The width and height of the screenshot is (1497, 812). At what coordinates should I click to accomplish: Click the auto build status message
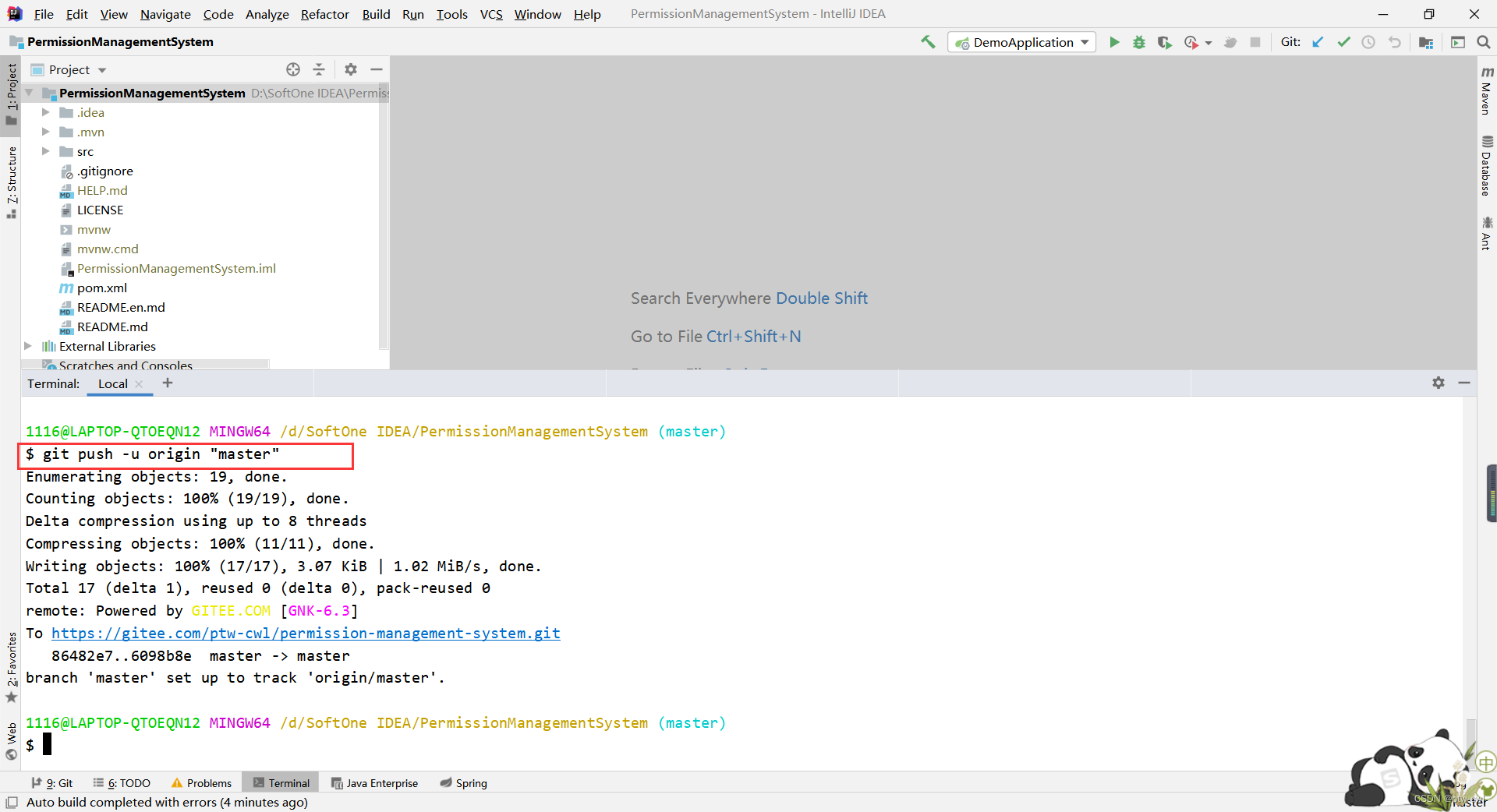pos(167,802)
